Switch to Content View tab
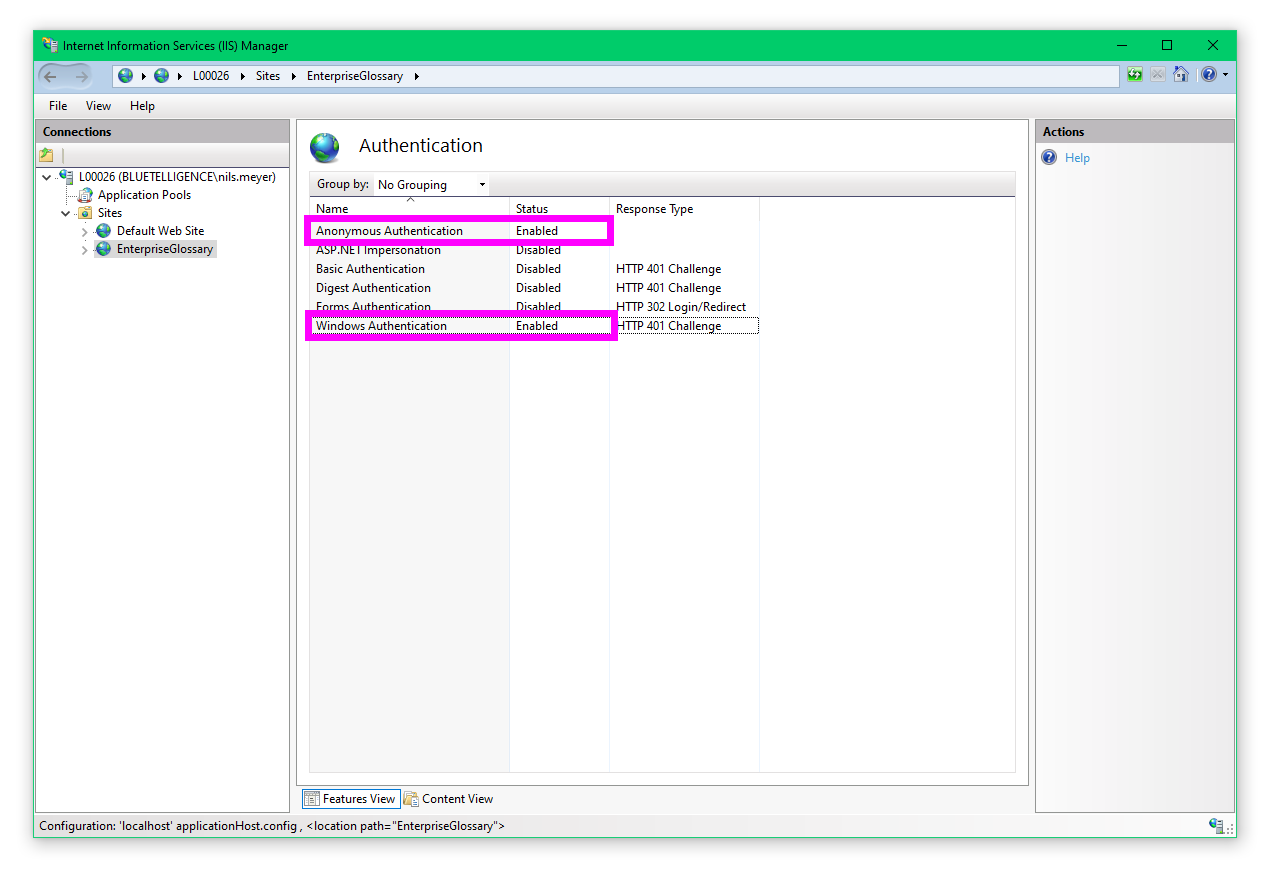The height and width of the screenshot is (873, 1271). 448,799
